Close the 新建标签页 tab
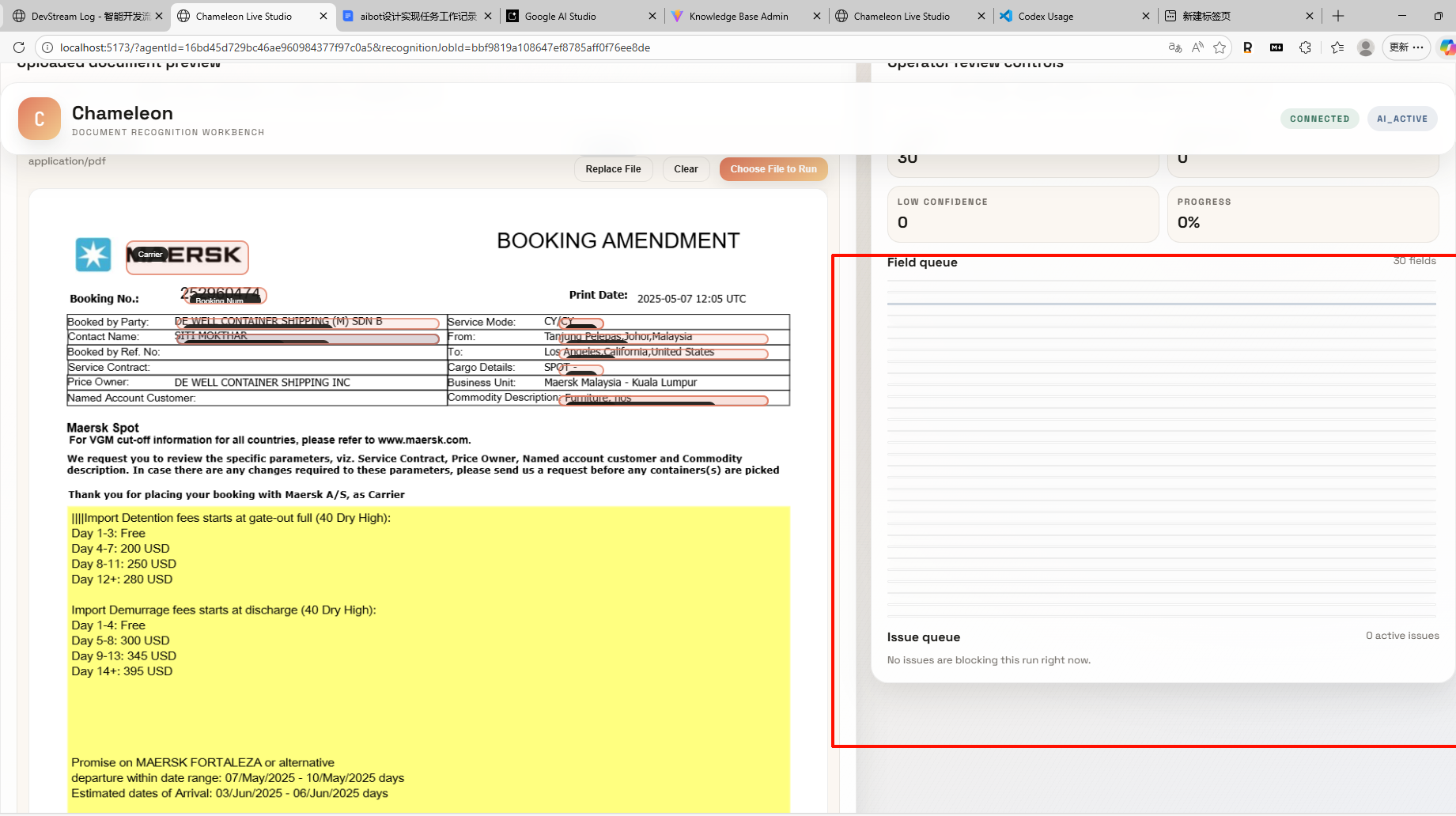 tap(1310, 16)
